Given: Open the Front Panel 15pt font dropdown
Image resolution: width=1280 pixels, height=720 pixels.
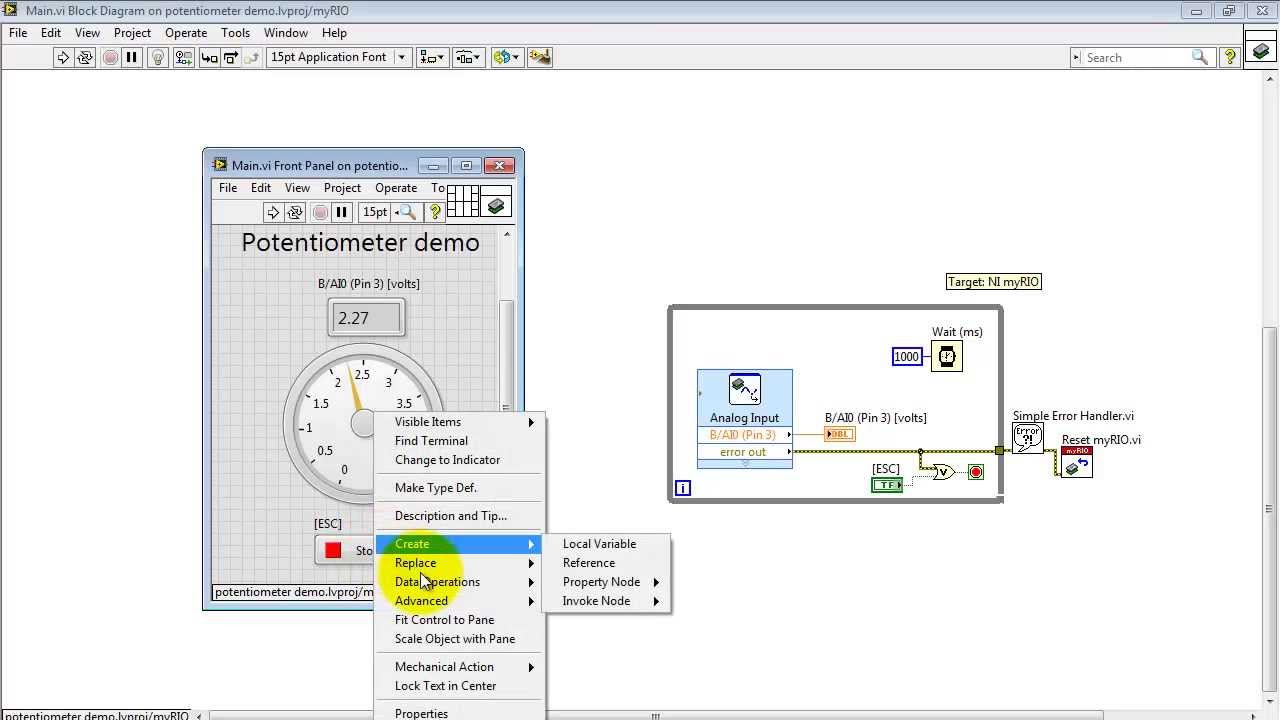Looking at the screenshot, I should 376,212.
